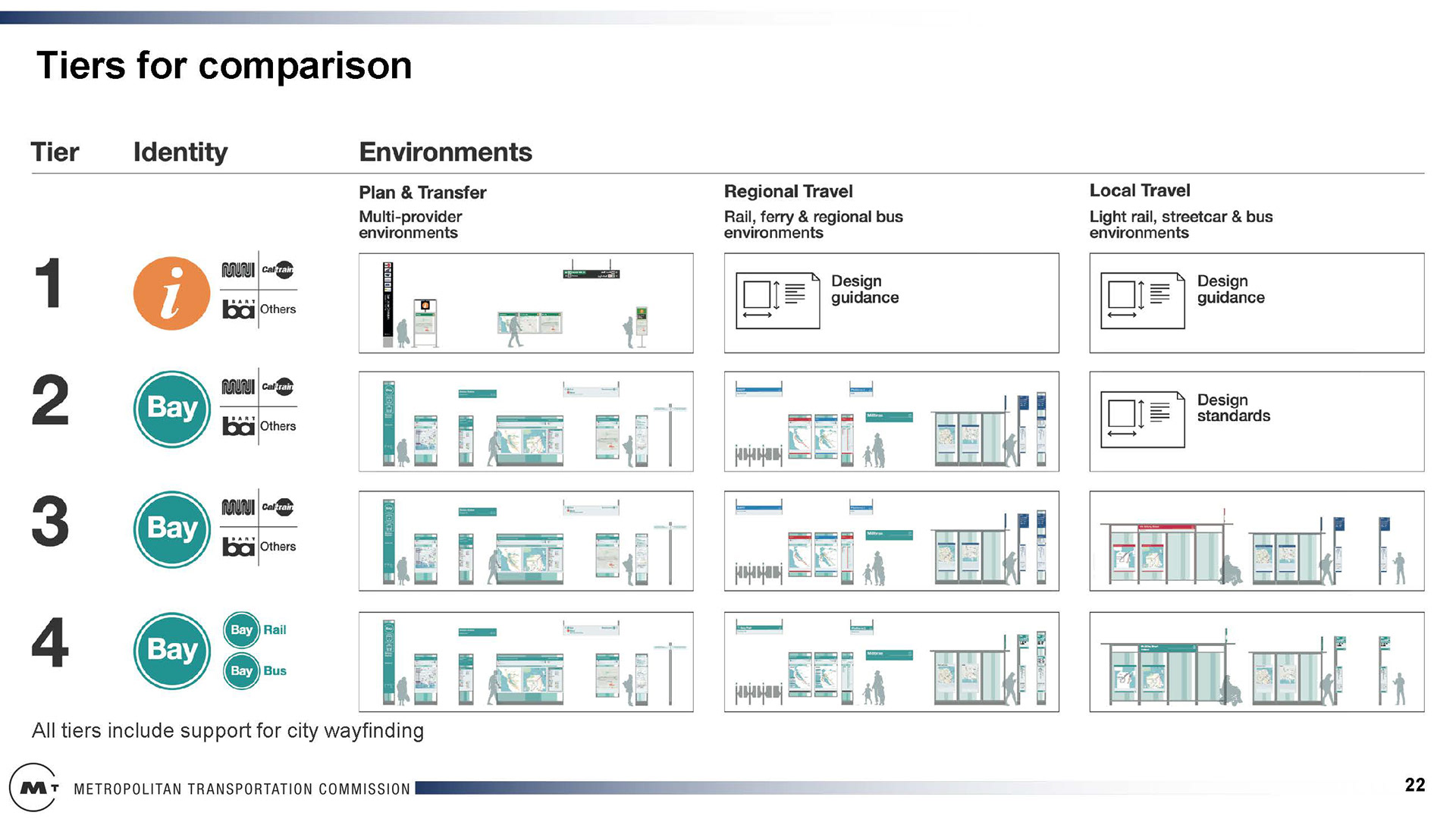Select Tier 2 Regional Travel illustration
This screenshot has height=822, width=1456.
click(x=891, y=422)
